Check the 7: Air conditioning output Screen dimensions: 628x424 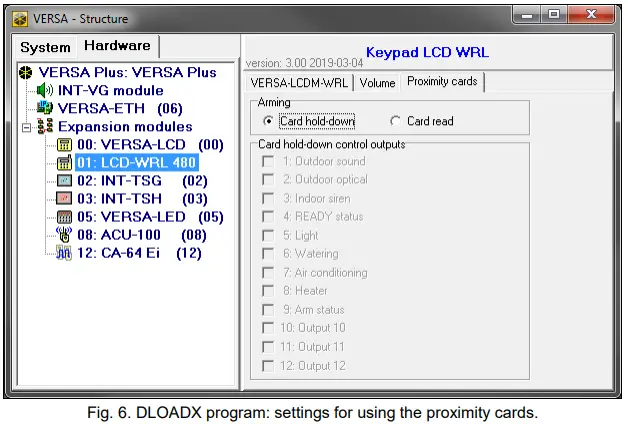pos(268,273)
